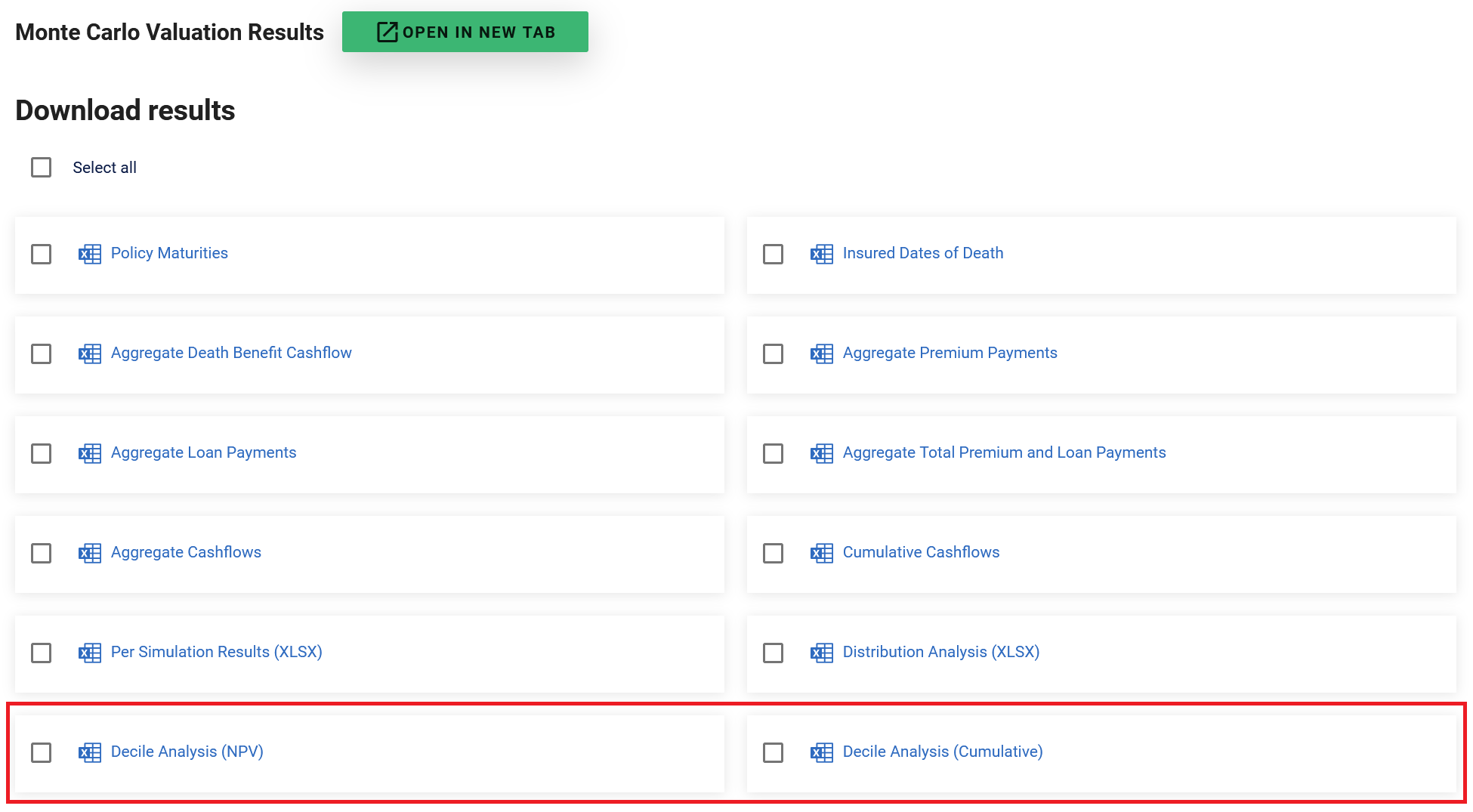The height and width of the screenshot is (812, 1473).
Task: Click the spreadsheet icon for Insured Dates of Death
Action: [x=821, y=254]
